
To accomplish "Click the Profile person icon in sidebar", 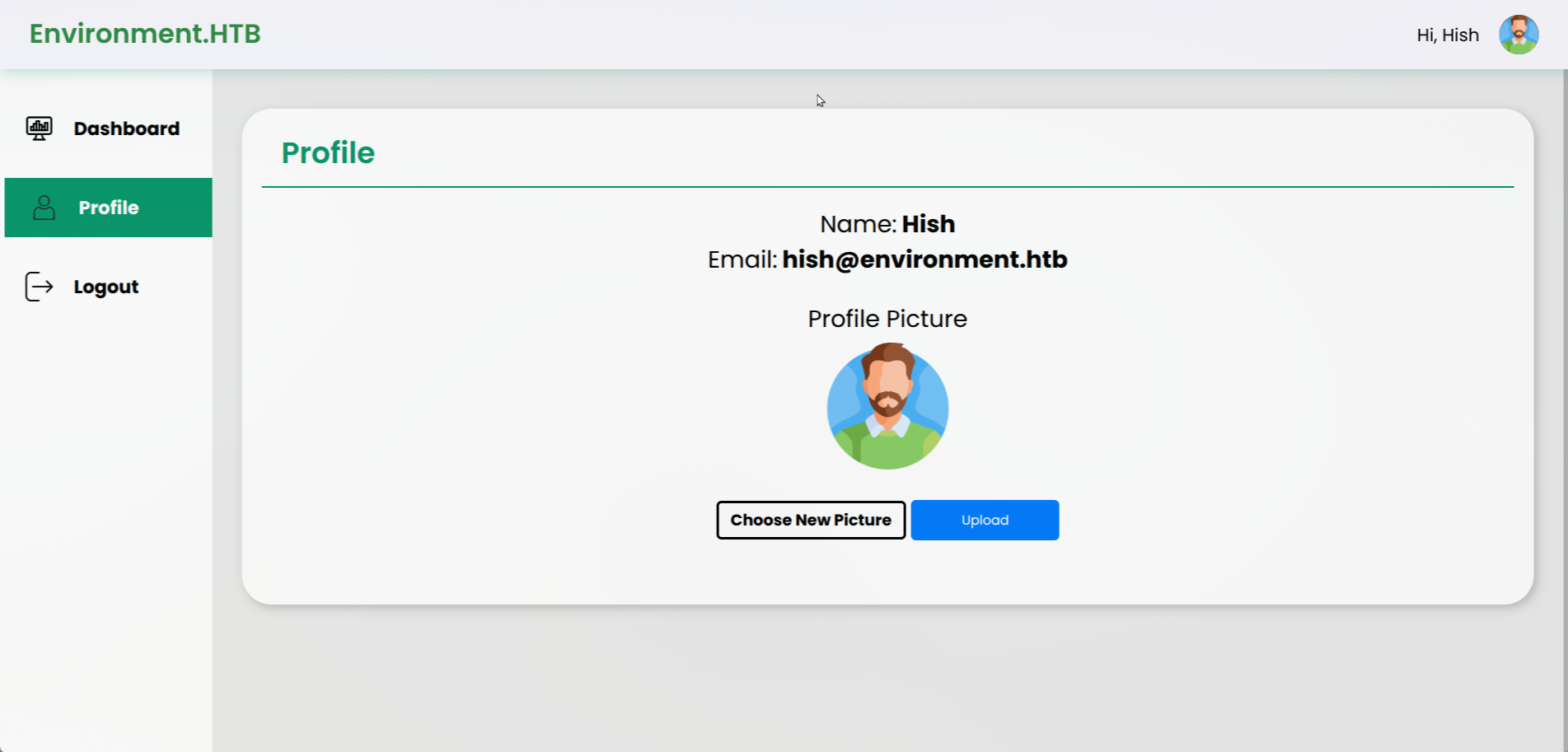I will click(44, 208).
